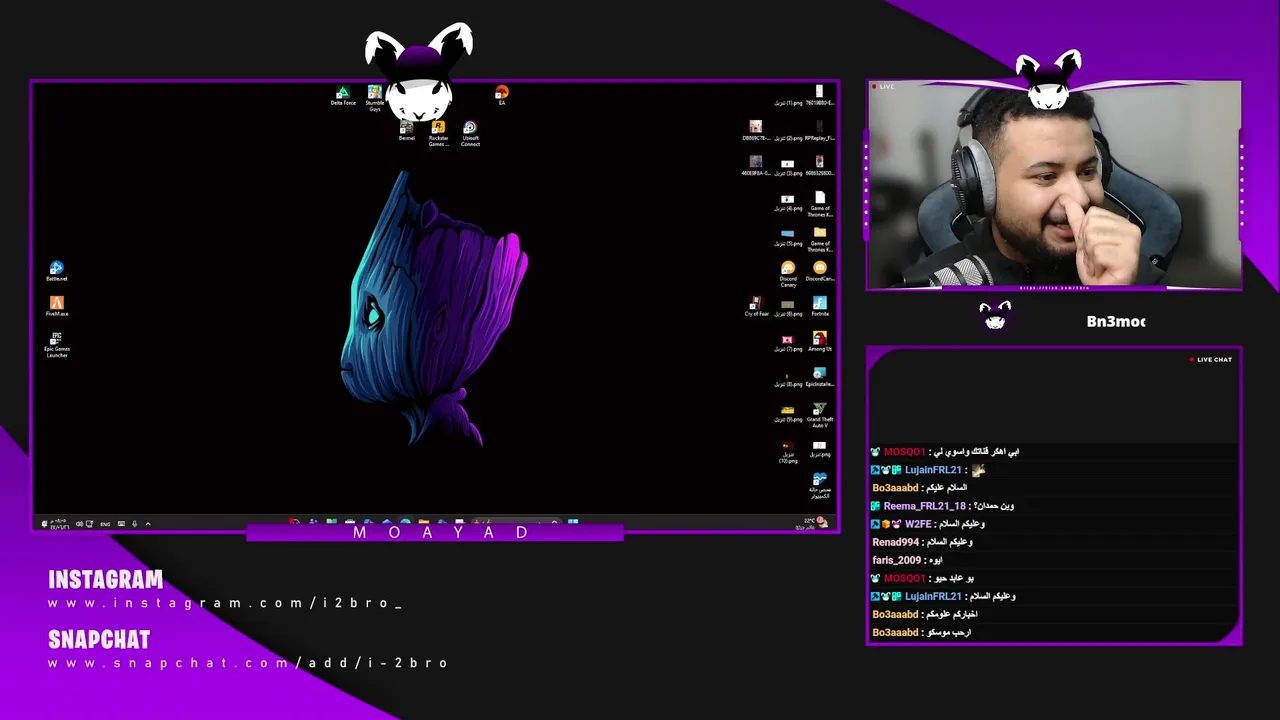Expand the hidden tray icons chevron
Screen dimensions: 1280x720
tap(148, 524)
